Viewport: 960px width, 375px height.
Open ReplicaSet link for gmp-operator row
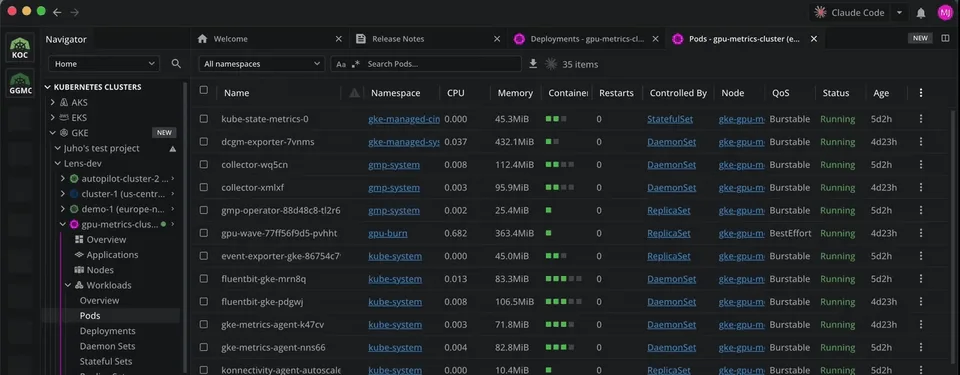click(669, 210)
